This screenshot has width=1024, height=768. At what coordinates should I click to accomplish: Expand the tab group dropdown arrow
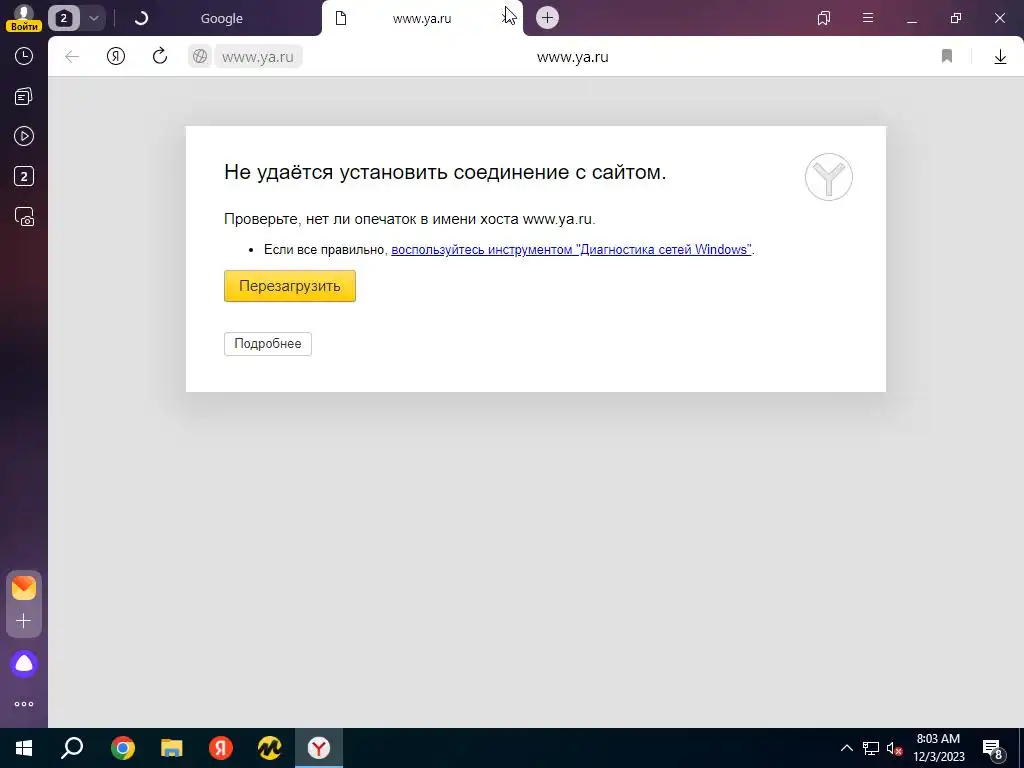point(93,18)
